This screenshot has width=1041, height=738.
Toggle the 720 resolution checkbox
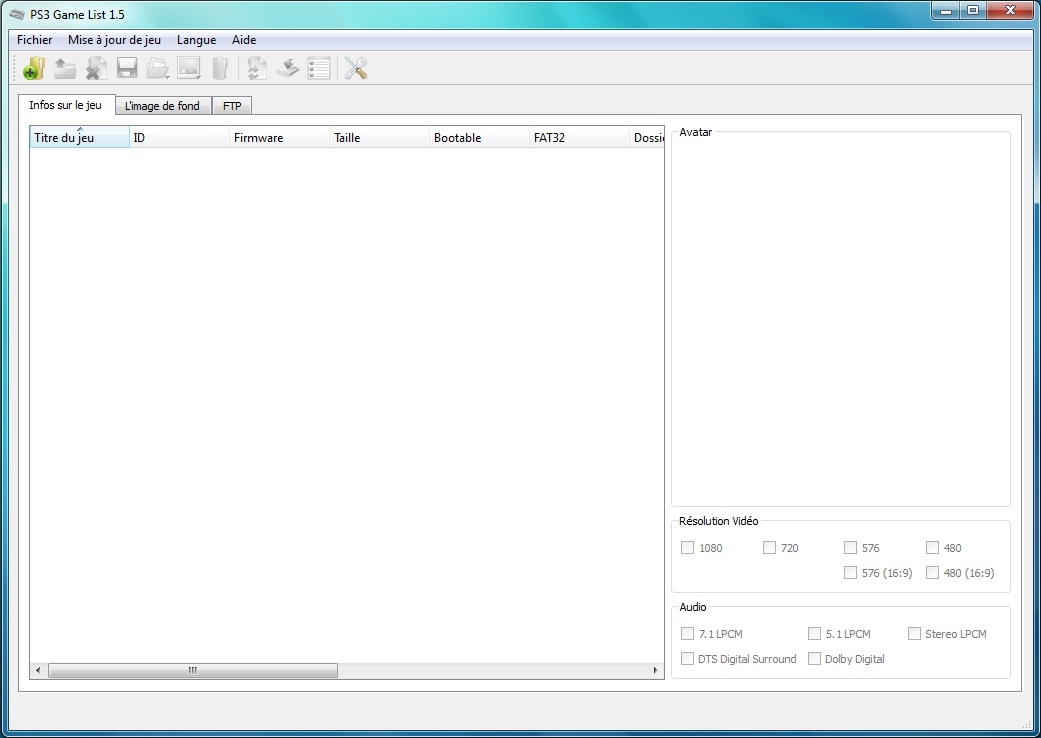click(x=769, y=548)
